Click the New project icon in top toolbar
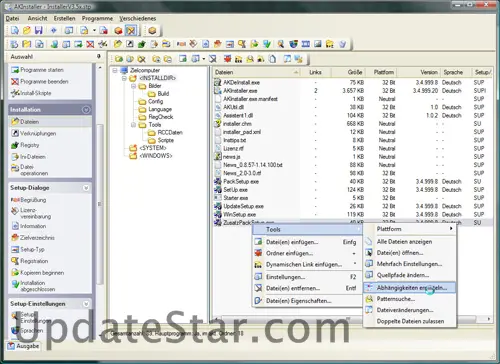Viewport: 500px width, 364px height. (x=14, y=31)
